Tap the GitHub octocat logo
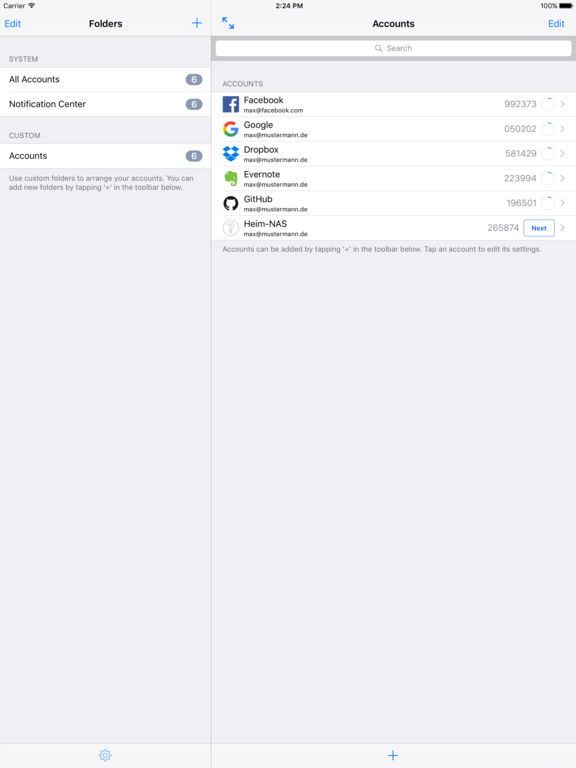This screenshot has width=576, height=768. pos(231,203)
